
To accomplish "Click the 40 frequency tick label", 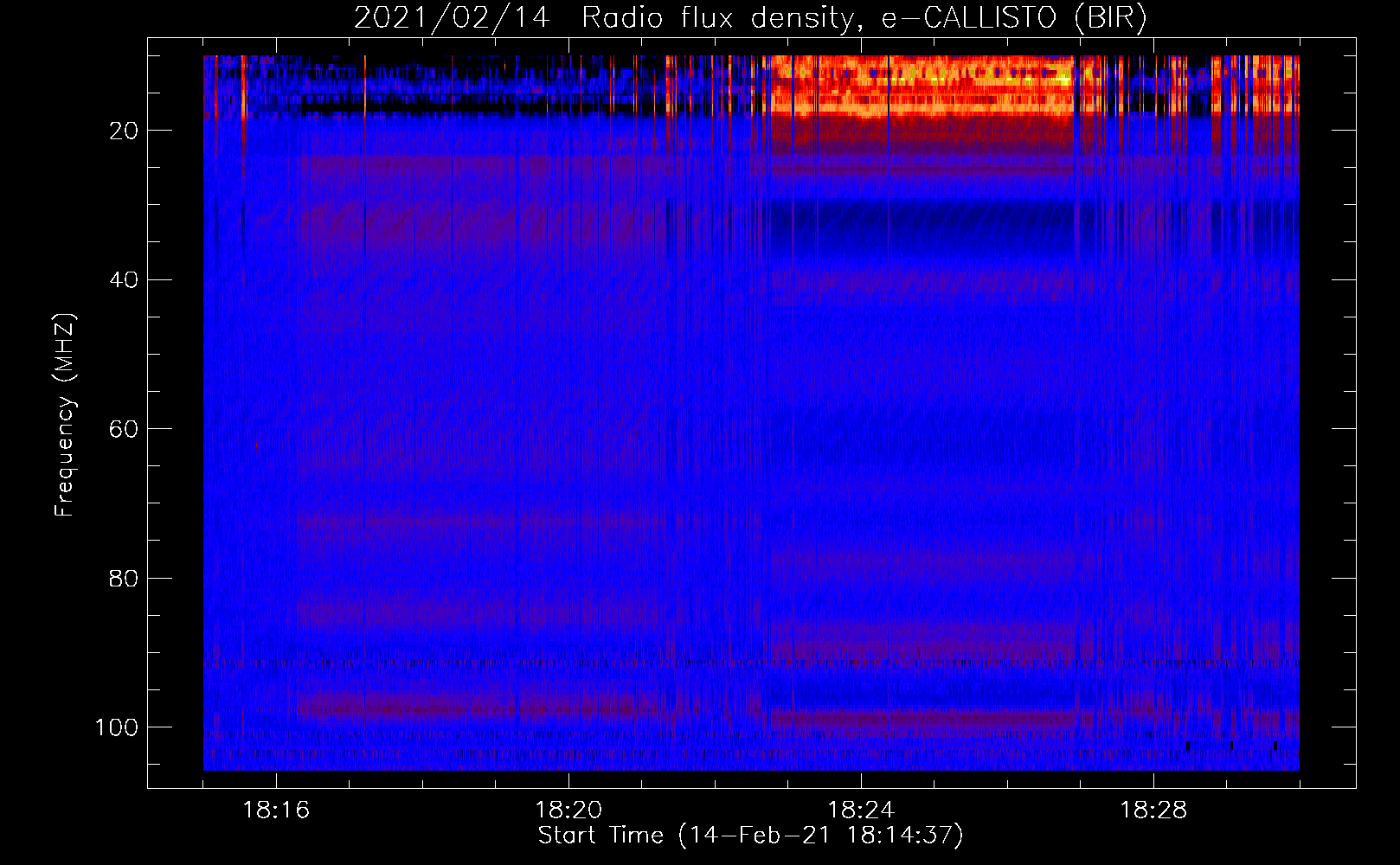I will tap(124, 280).
